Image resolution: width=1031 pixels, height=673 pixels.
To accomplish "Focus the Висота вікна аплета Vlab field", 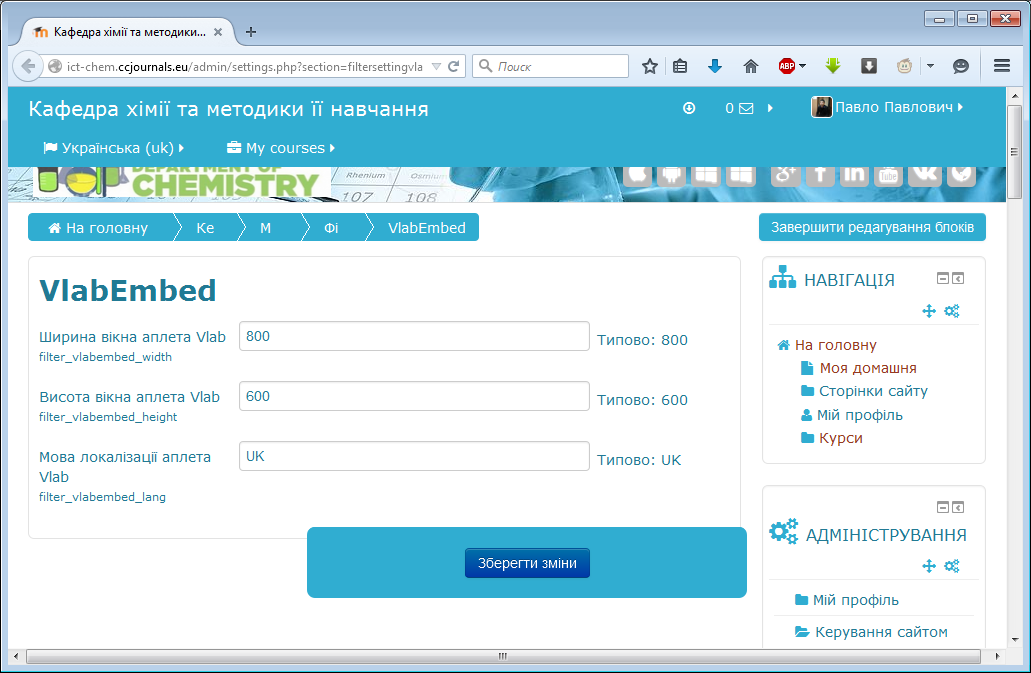I will coord(414,396).
